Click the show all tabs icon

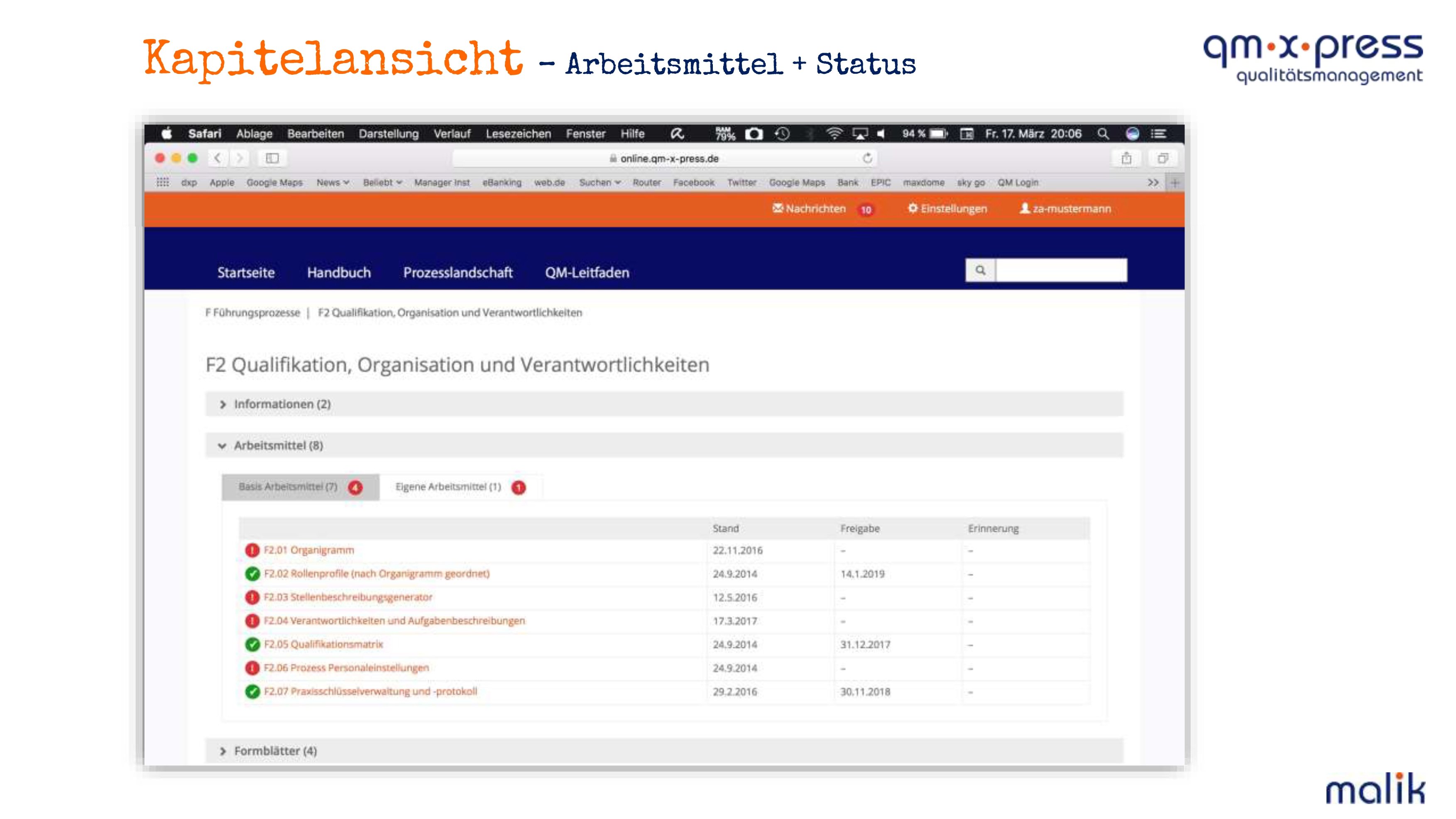point(1162,158)
